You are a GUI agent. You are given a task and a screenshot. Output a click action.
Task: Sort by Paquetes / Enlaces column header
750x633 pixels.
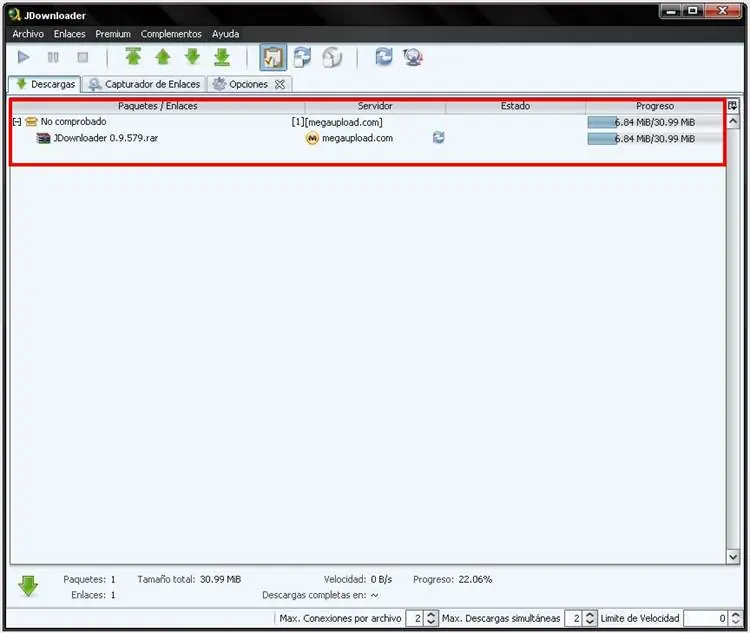tap(157, 106)
